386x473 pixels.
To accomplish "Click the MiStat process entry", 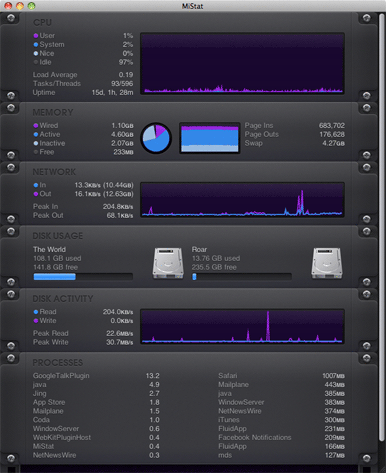I will pyautogui.click(x=96, y=446).
